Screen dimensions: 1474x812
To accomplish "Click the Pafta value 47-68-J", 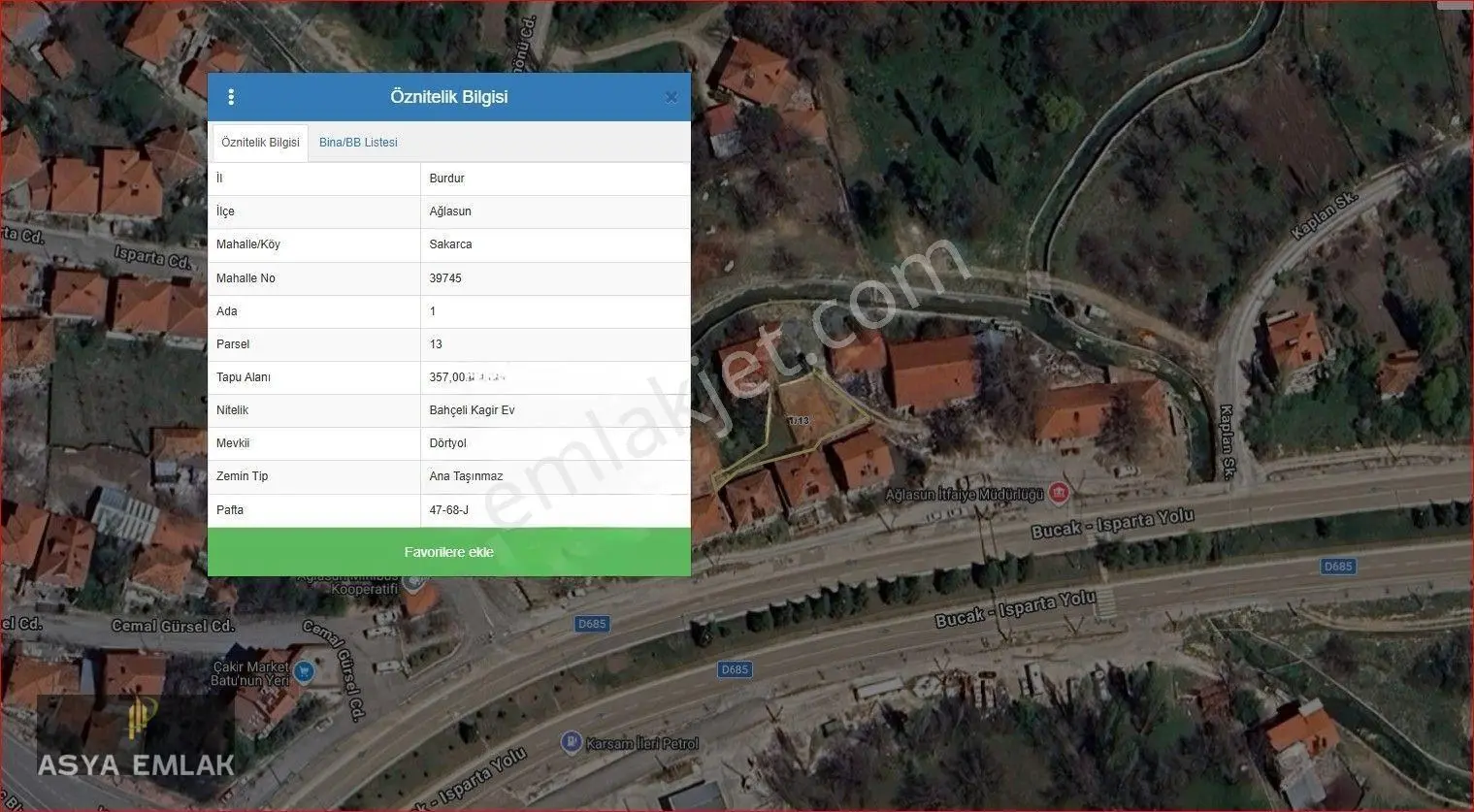I will [x=555, y=510].
